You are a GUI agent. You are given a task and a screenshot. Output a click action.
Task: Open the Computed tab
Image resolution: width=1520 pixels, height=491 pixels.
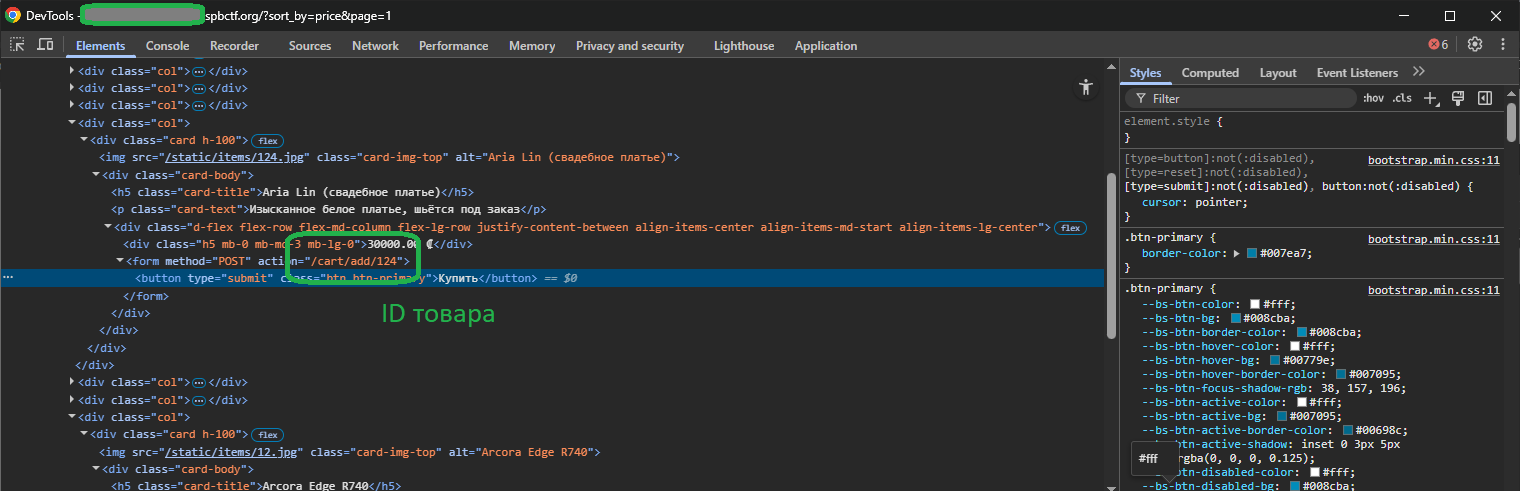[1210, 73]
